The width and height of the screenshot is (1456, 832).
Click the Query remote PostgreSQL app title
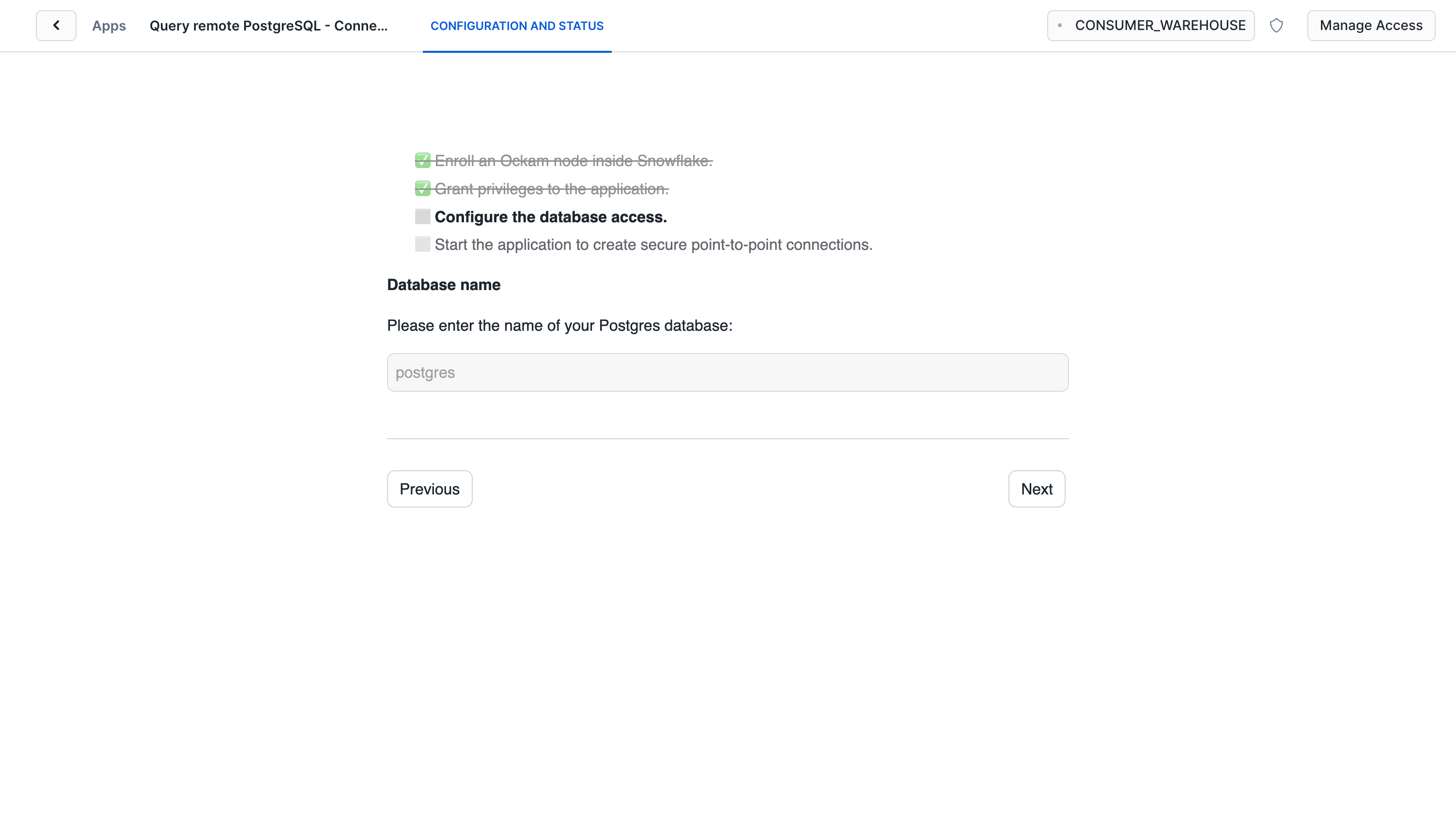click(268, 26)
